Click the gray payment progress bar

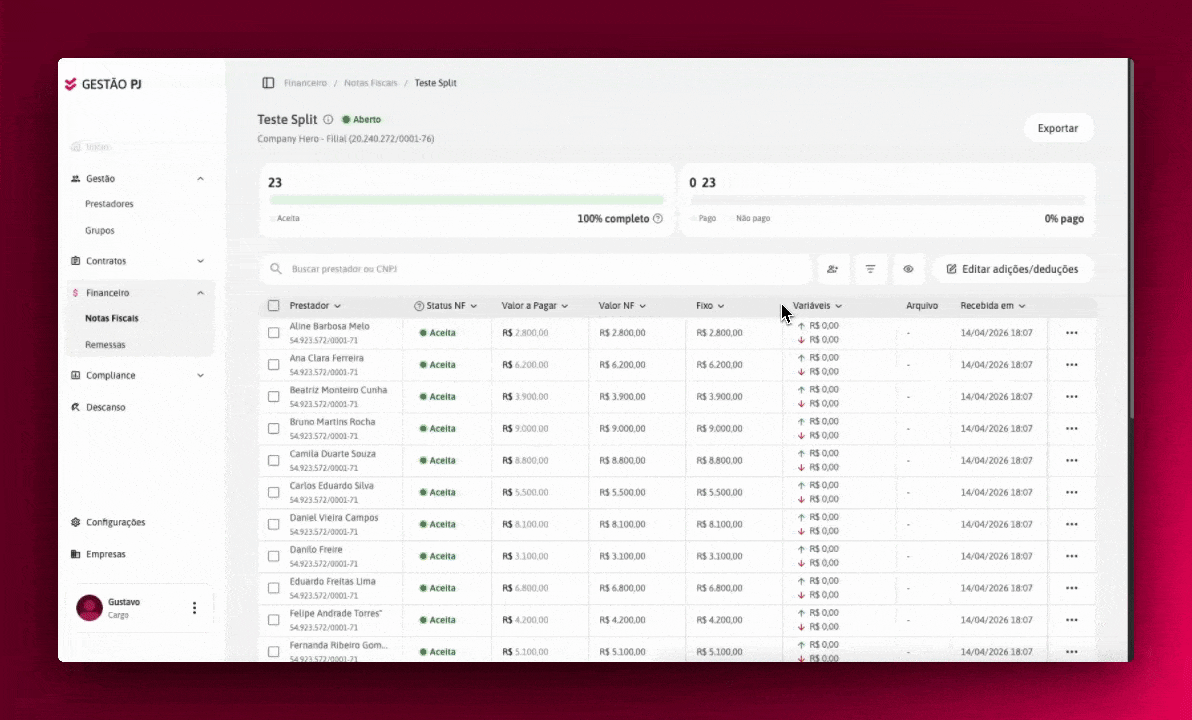point(888,200)
